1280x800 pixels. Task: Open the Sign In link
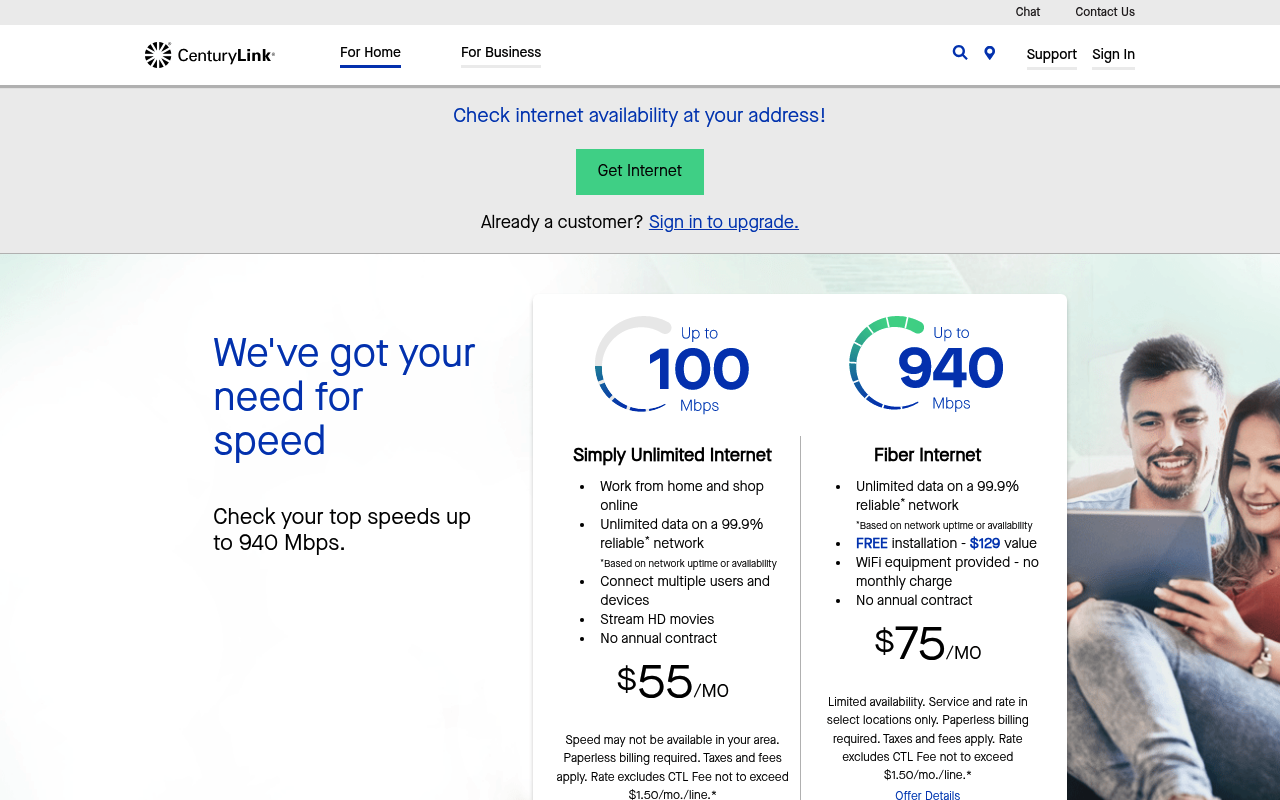[1113, 55]
